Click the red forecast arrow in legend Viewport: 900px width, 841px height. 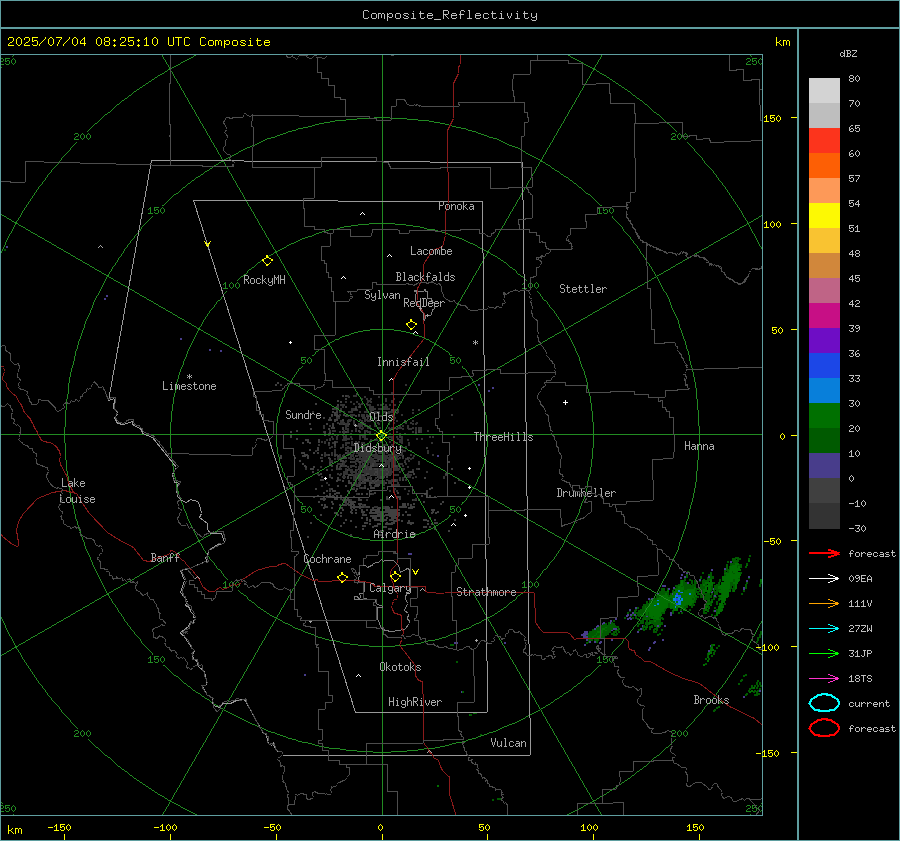click(x=824, y=553)
